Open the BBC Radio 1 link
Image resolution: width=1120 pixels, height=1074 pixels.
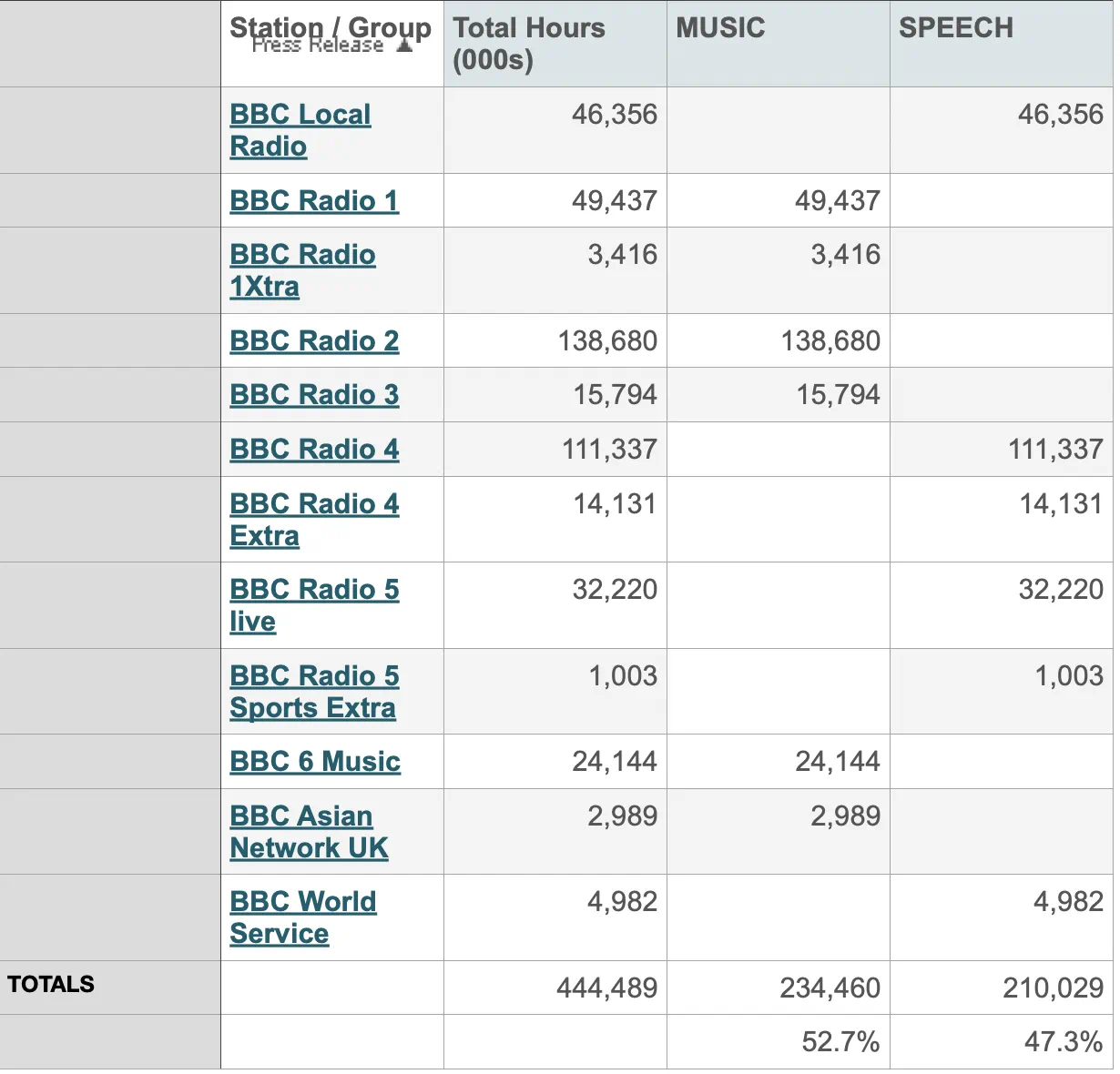pos(314,200)
